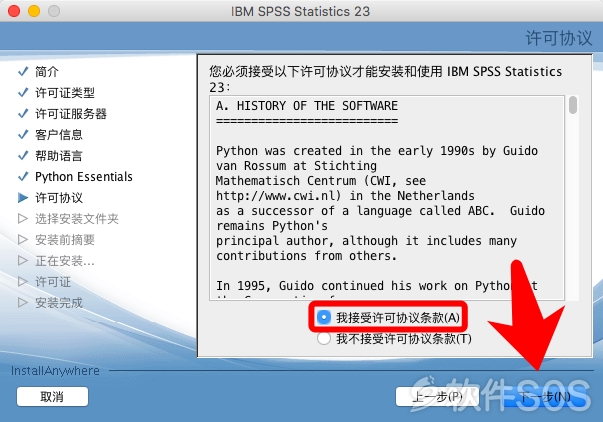Select the 许可协议 step label in sidebar

click(x=59, y=198)
